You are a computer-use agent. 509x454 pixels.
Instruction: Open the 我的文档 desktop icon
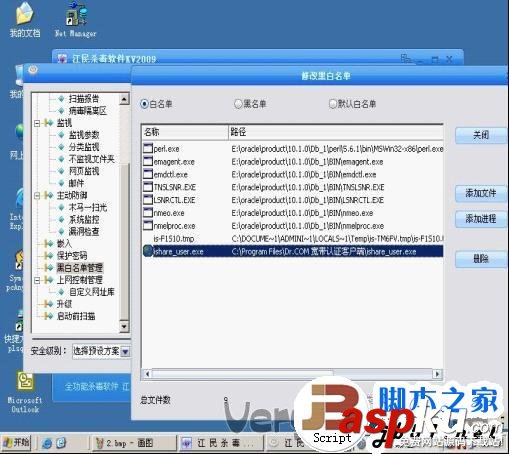tap(25, 20)
